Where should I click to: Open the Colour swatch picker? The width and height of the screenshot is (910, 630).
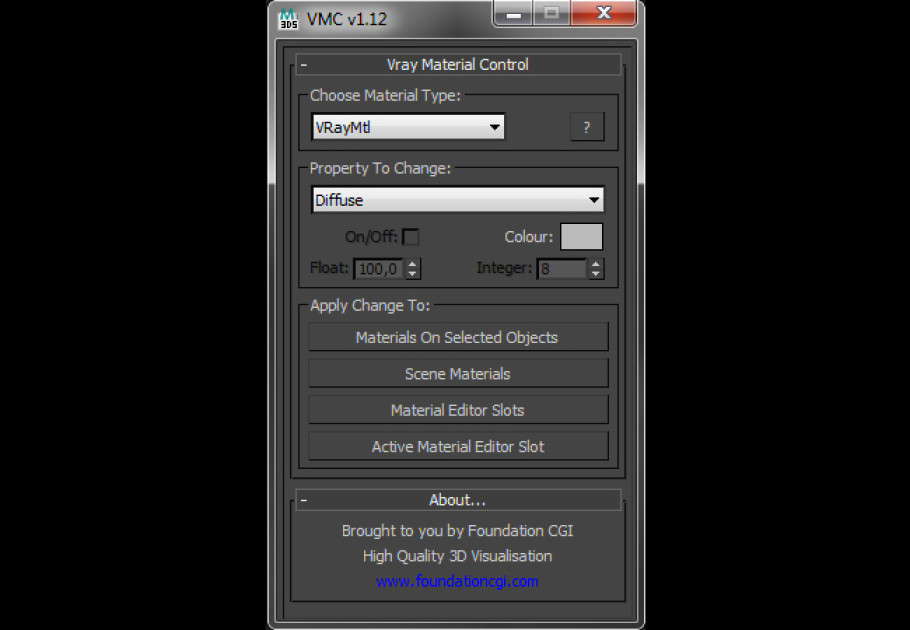tap(581, 237)
